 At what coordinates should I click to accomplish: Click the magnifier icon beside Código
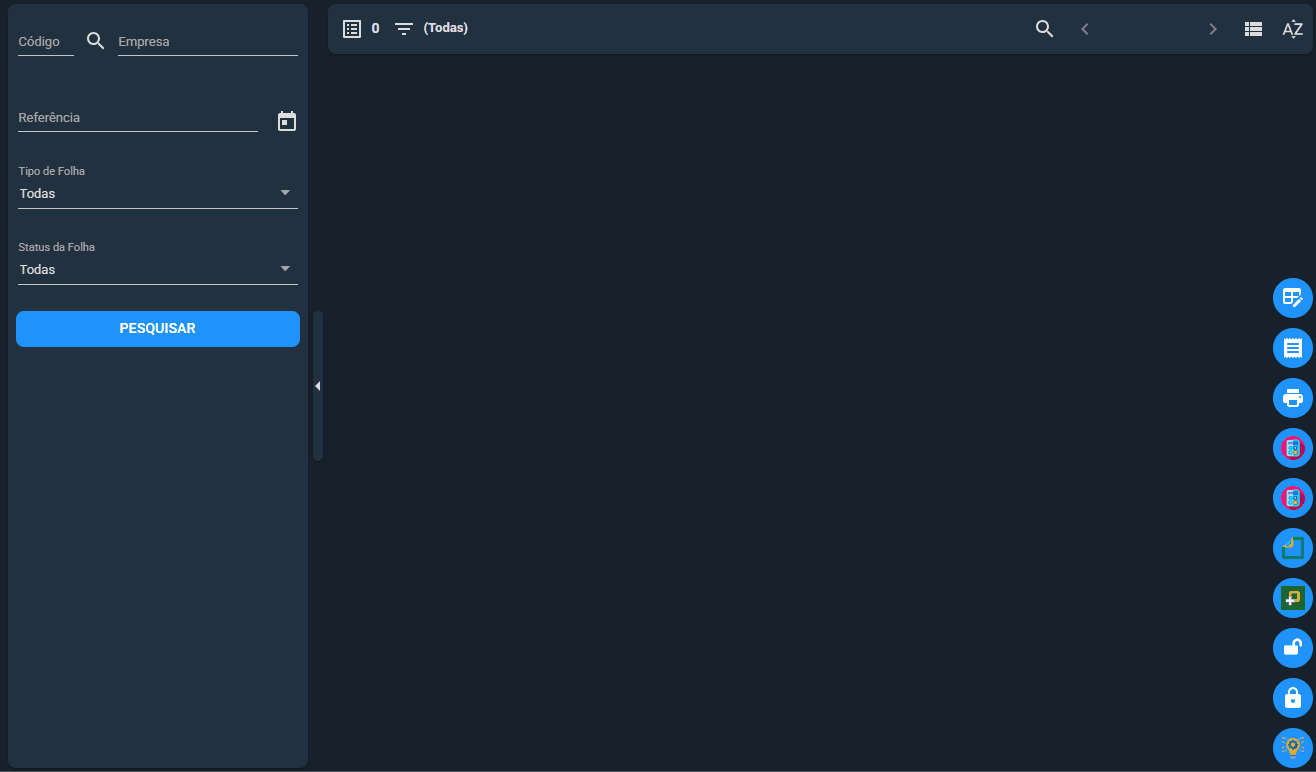click(x=96, y=41)
